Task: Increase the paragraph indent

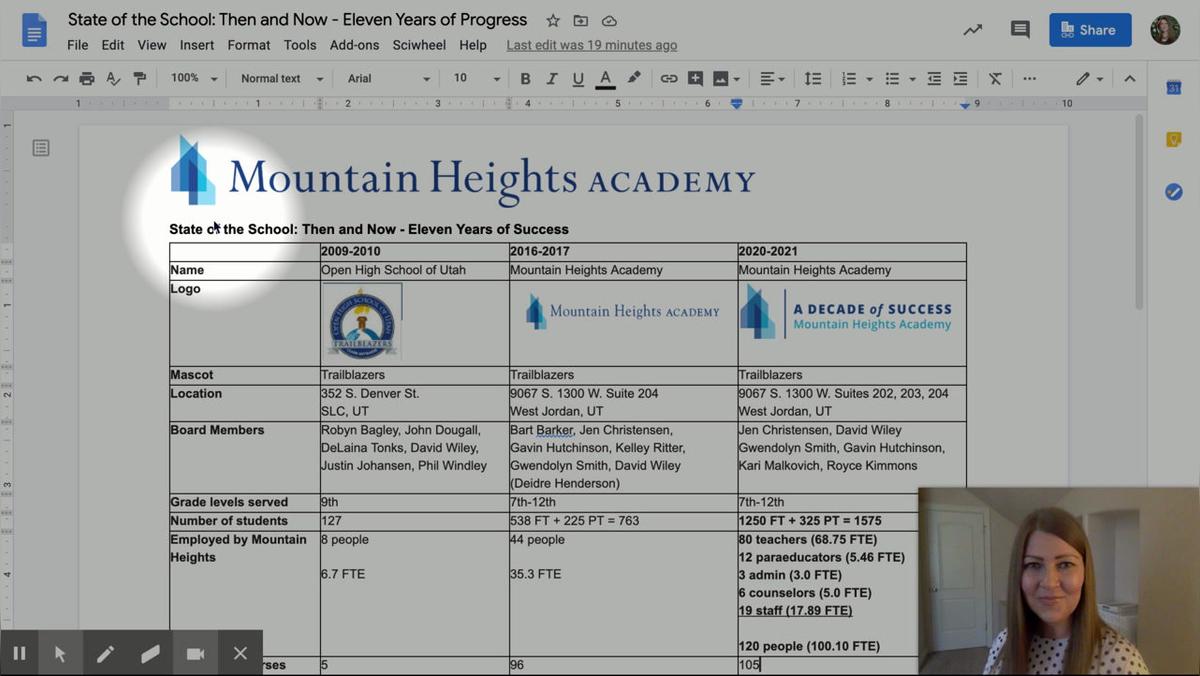Action: coord(960,78)
